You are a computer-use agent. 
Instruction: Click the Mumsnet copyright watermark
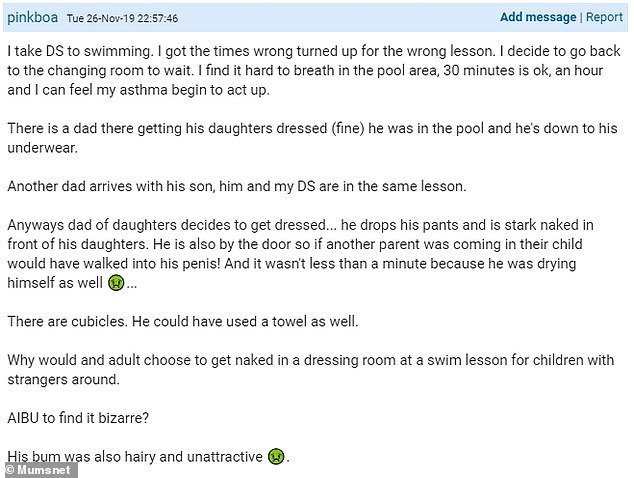[40, 468]
